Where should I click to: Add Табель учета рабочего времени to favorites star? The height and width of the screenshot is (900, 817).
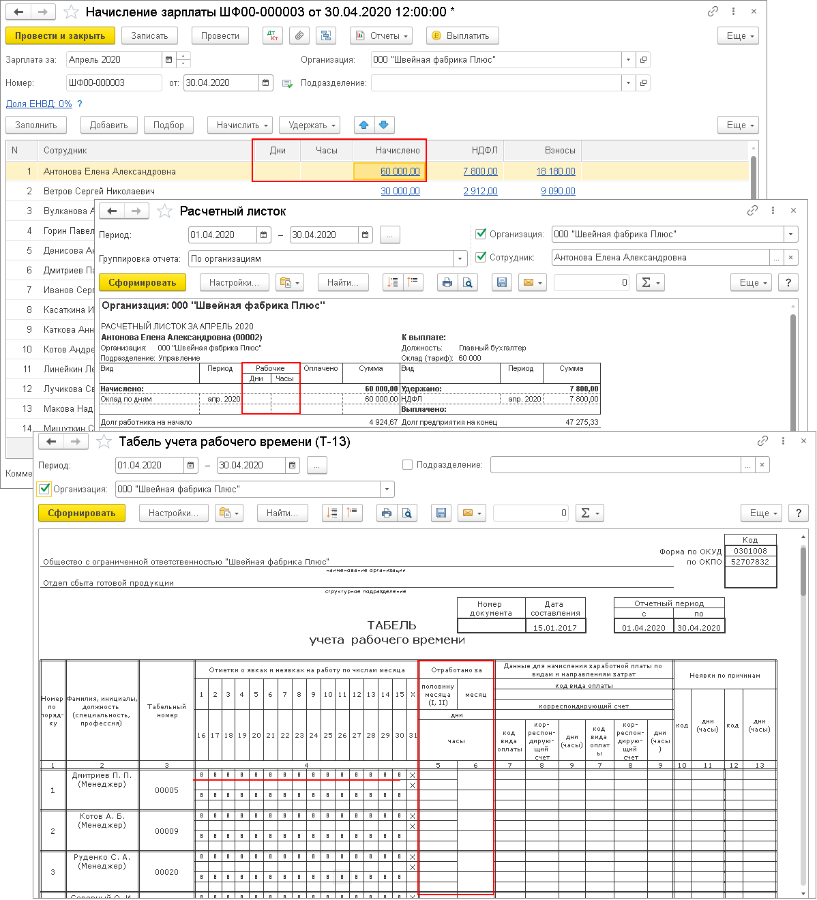pyautogui.click(x=100, y=441)
